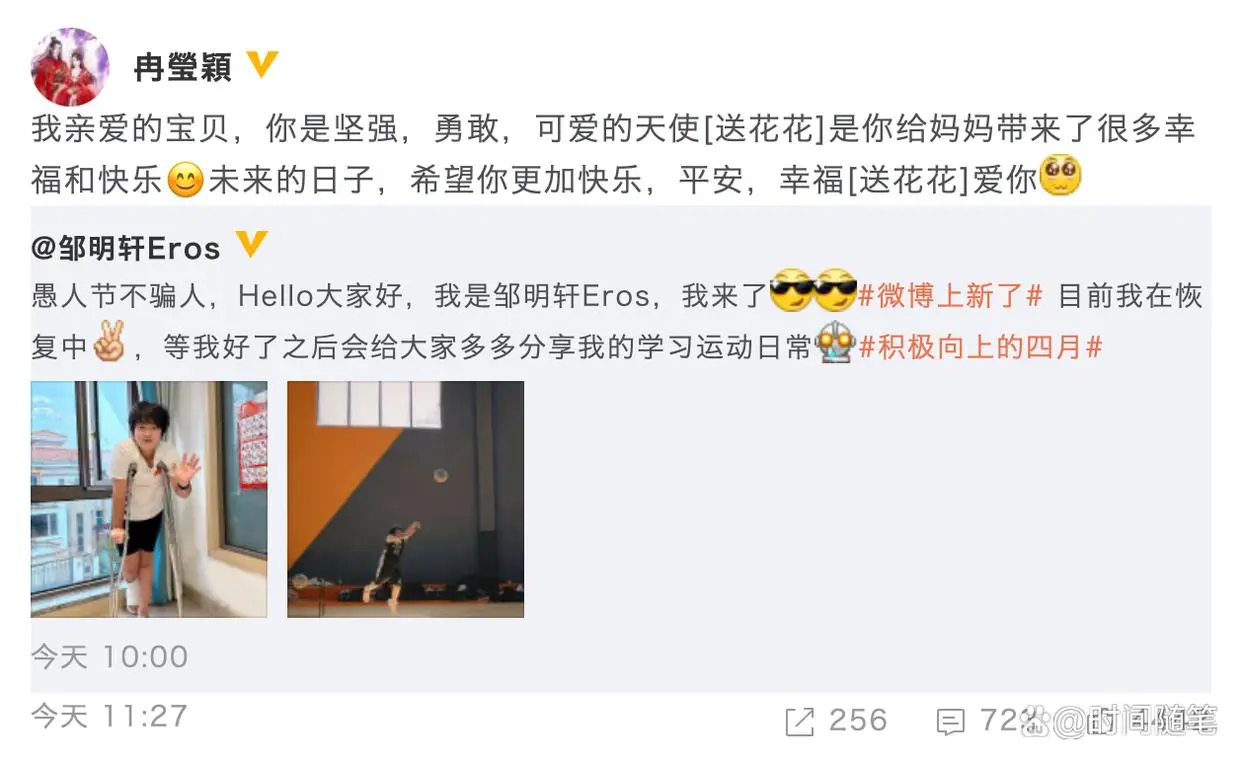The width and height of the screenshot is (1242, 764).
Task: Click the original post time 今天 10:00
Action: click(x=109, y=657)
